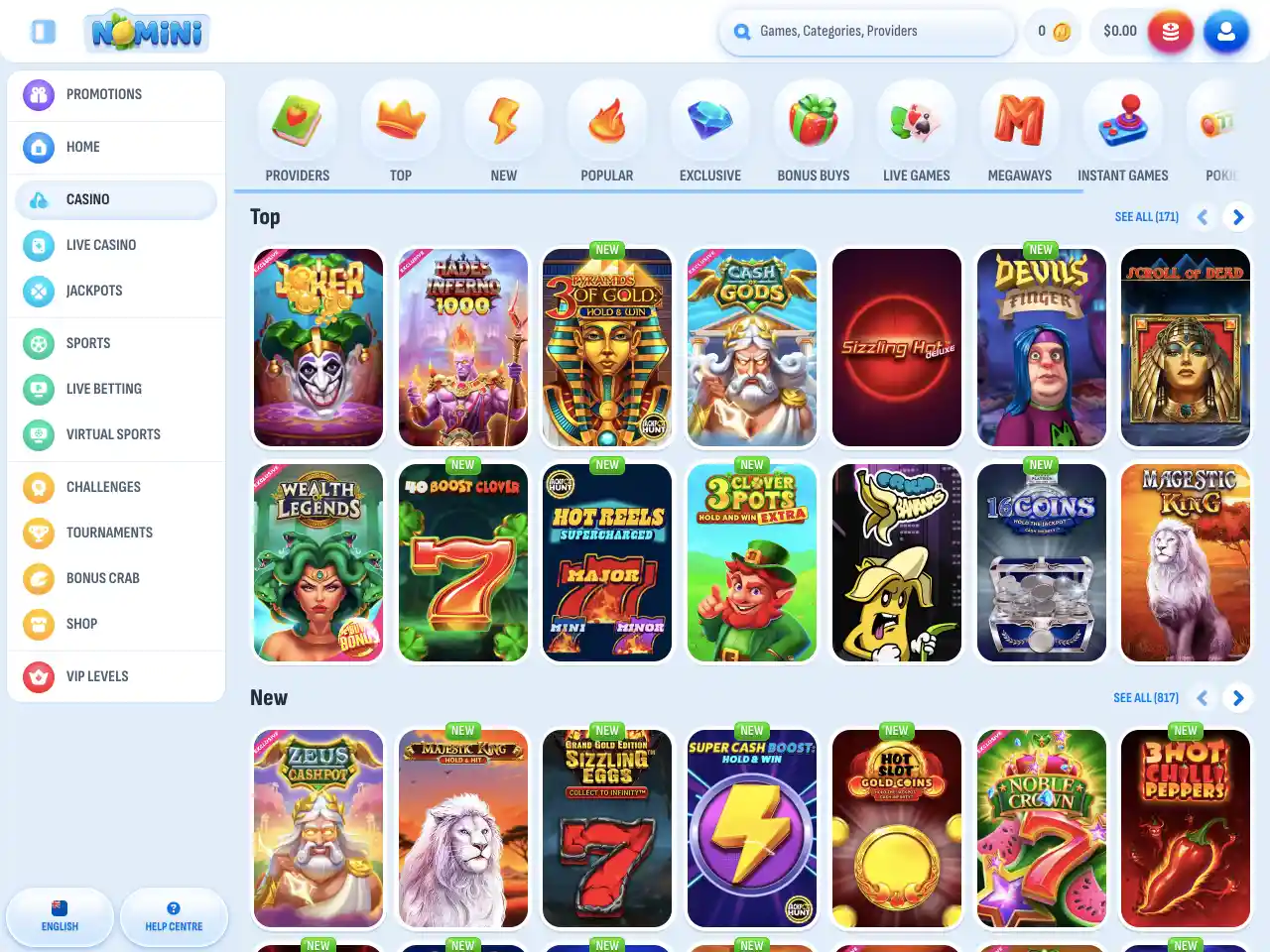Choose the Instant Games joystick icon
1270x952 pixels.
click(x=1123, y=120)
